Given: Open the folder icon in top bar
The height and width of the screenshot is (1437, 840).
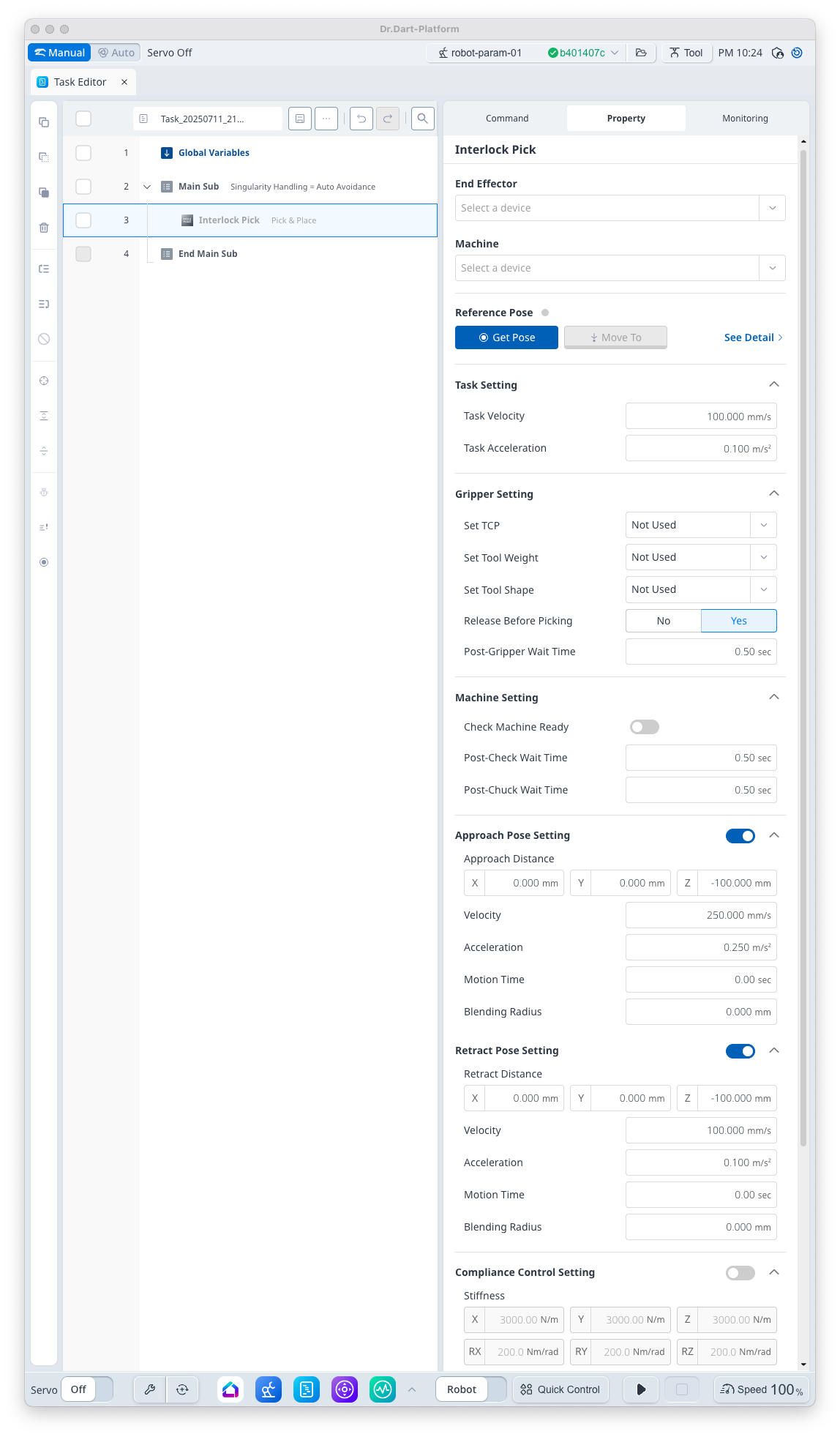Looking at the screenshot, I should 641,53.
